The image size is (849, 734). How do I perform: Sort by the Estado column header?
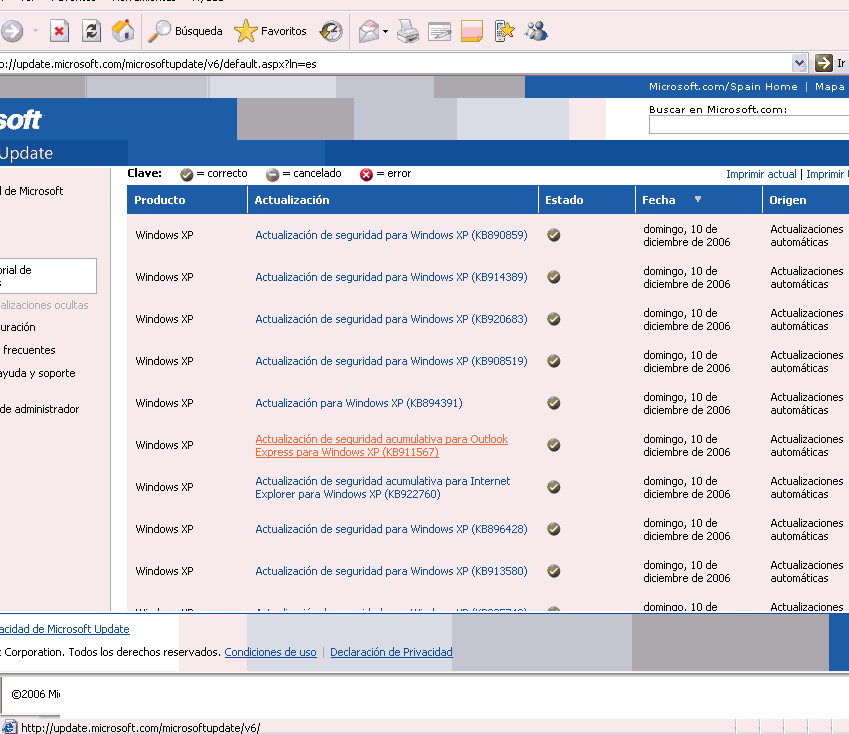pos(564,200)
